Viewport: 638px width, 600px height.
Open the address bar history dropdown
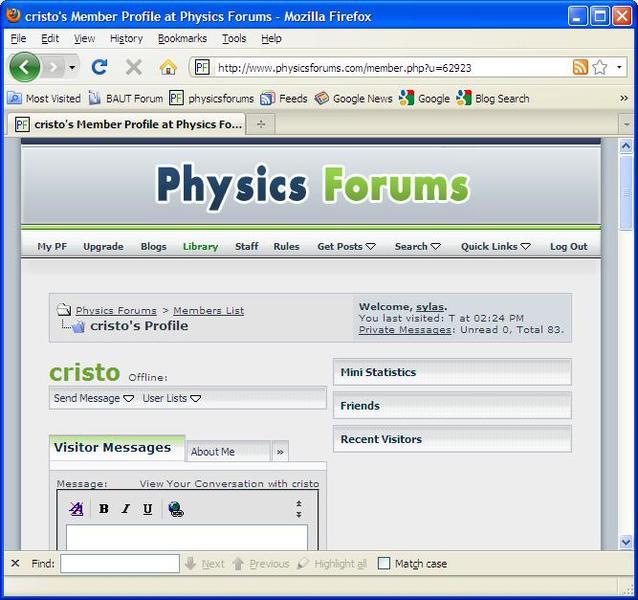[x=619, y=67]
